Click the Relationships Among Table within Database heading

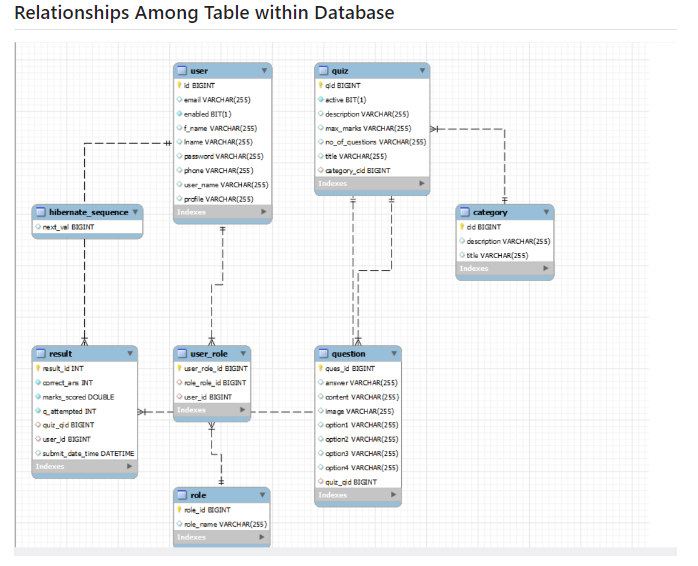tap(204, 12)
